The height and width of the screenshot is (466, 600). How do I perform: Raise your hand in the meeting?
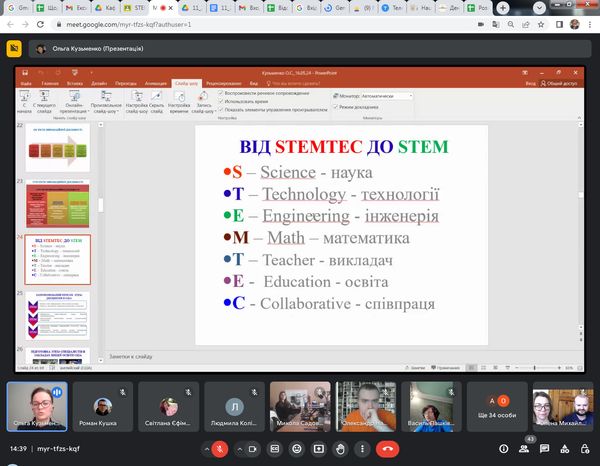coord(341,449)
